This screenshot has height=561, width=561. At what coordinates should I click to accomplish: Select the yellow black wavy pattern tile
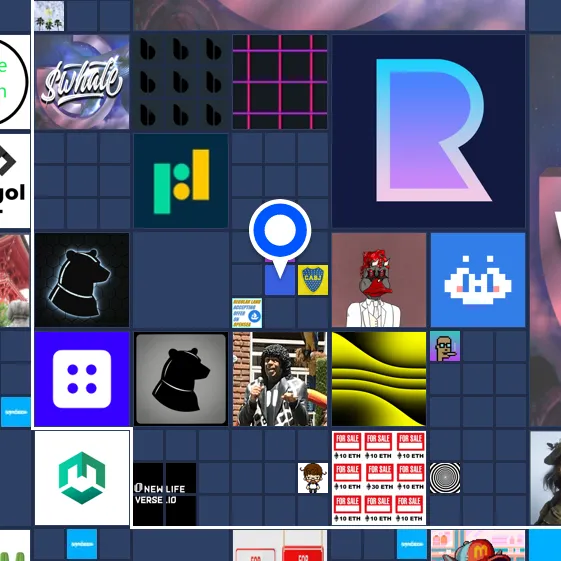pyautogui.click(x=379, y=379)
